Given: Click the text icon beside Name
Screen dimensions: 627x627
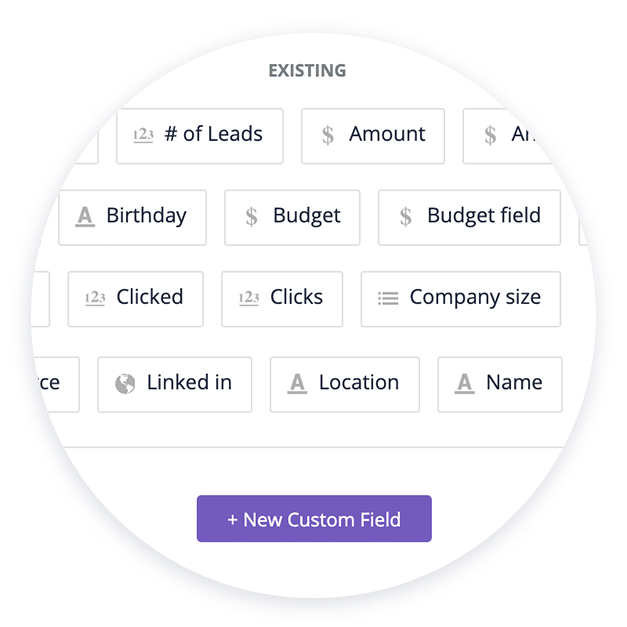Looking at the screenshot, I should [x=464, y=383].
